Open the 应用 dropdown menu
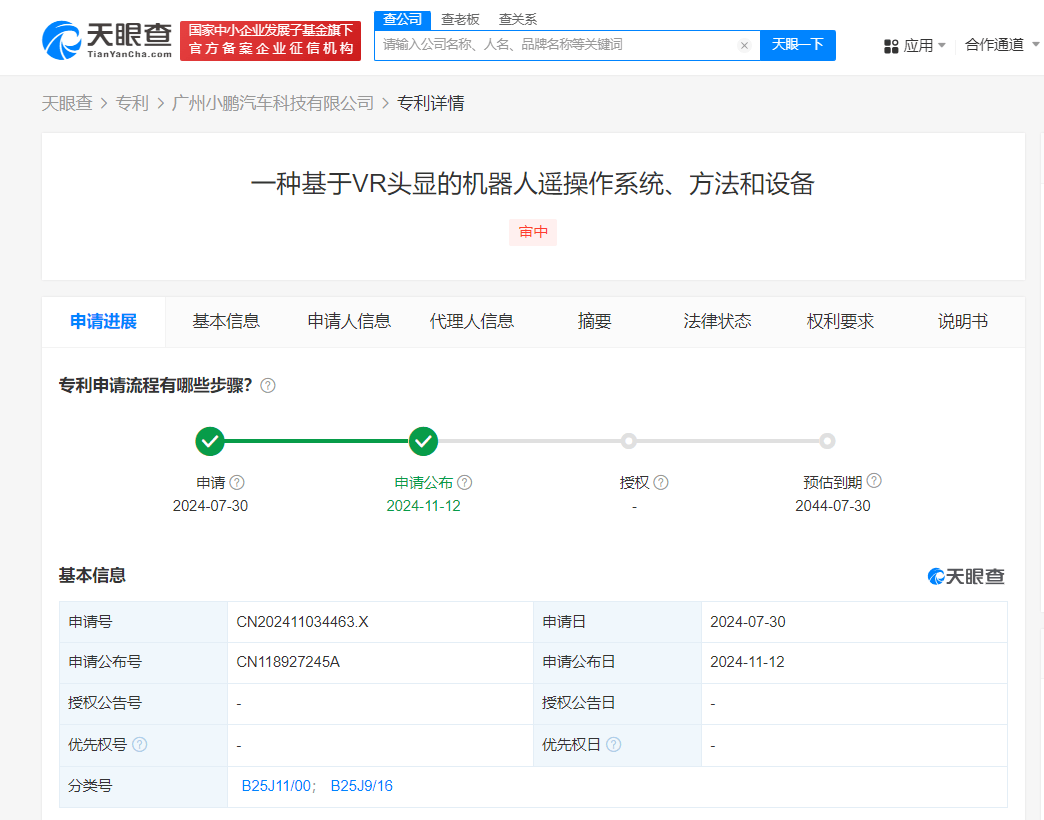 point(915,46)
